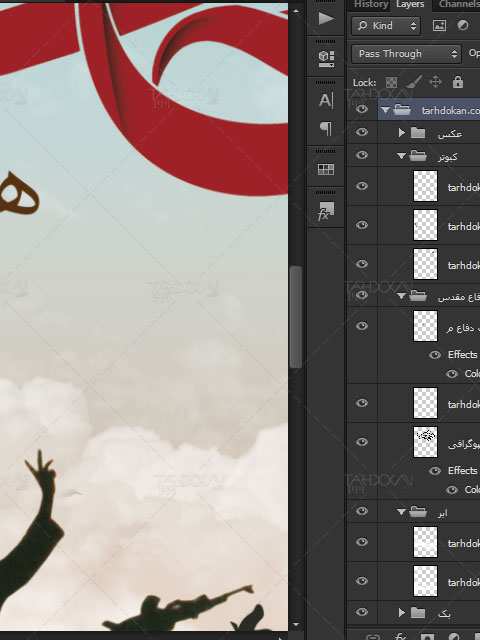Click the canvas scroll up arrow

pyautogui.click(x=296, y=11)
